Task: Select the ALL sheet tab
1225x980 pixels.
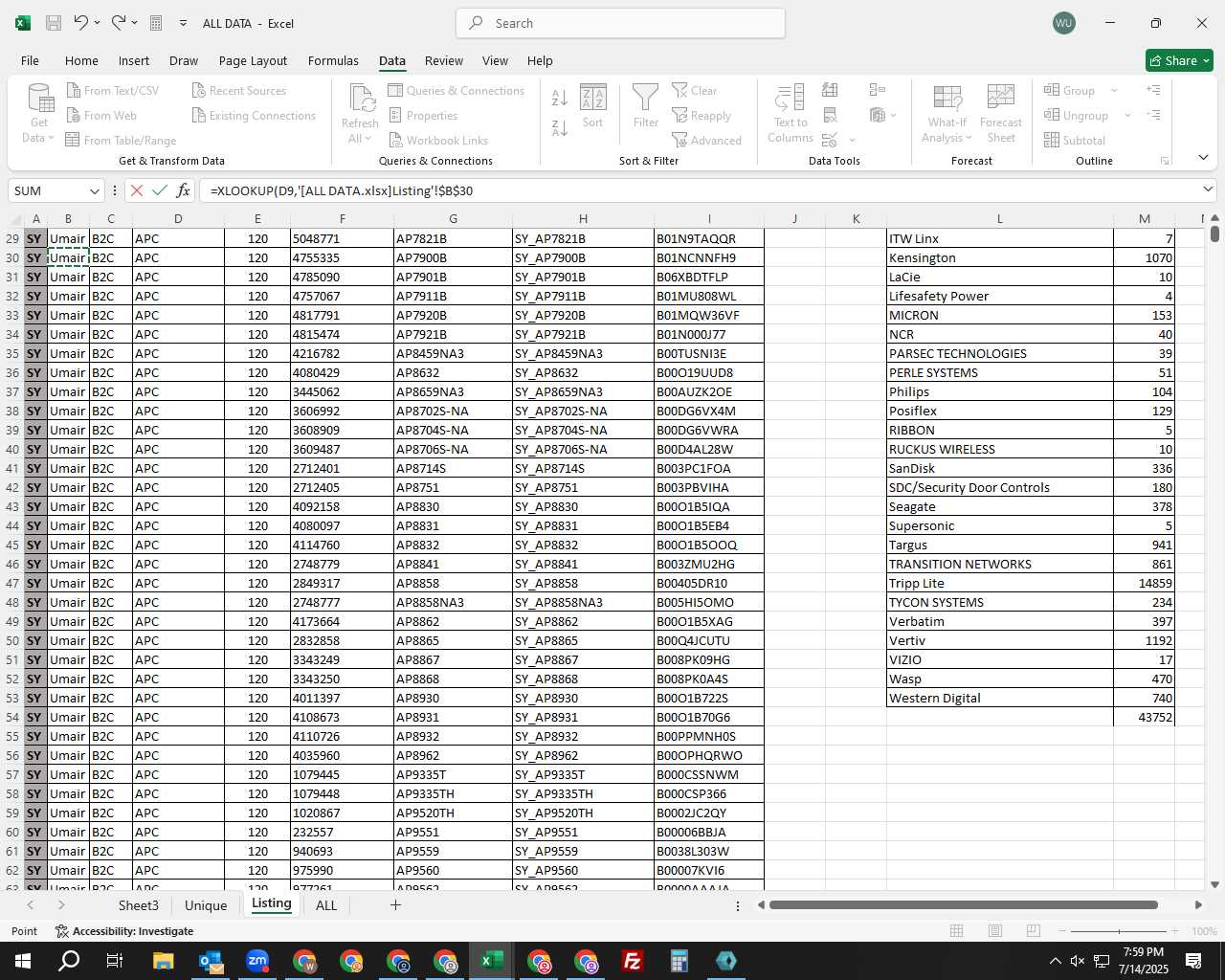Action: (x=326, y=905)
